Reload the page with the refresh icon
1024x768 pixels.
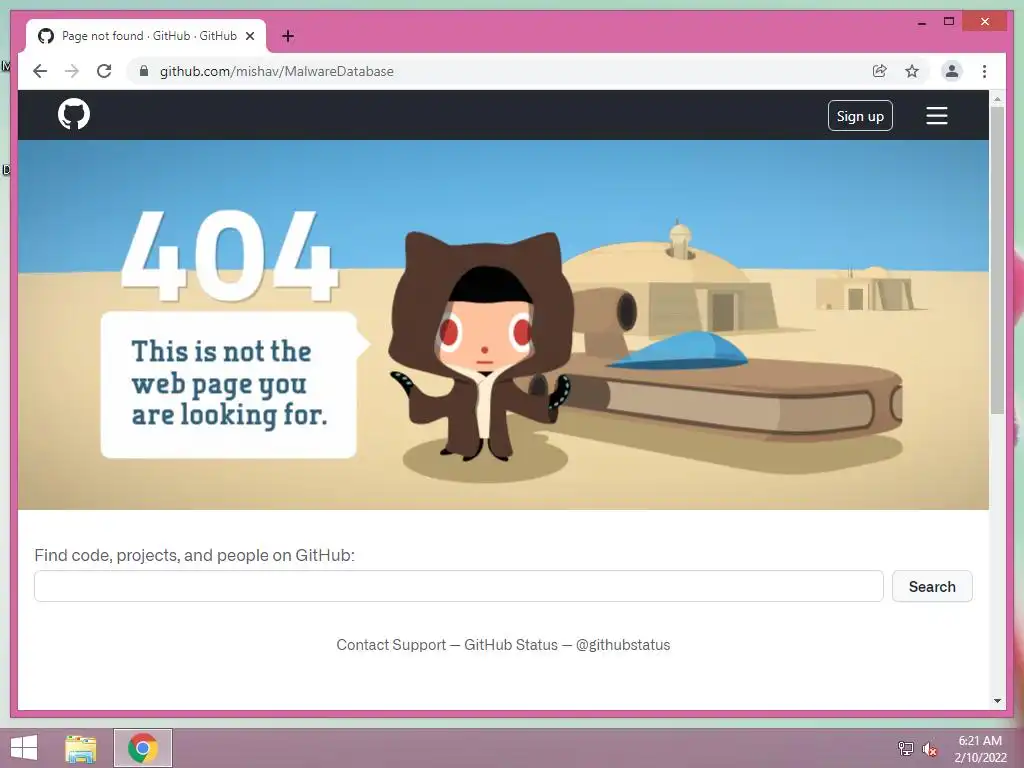click(104, 71)
